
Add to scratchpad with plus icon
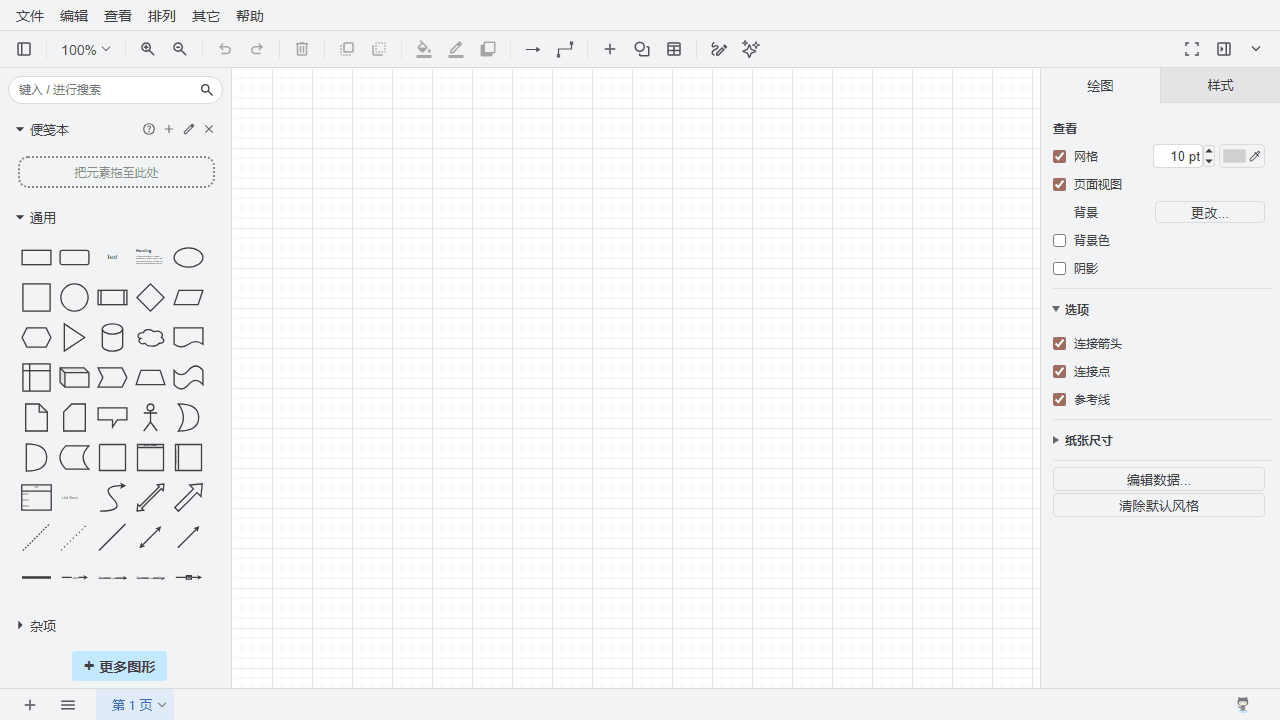pyautogui.click(x=169, y=129)
